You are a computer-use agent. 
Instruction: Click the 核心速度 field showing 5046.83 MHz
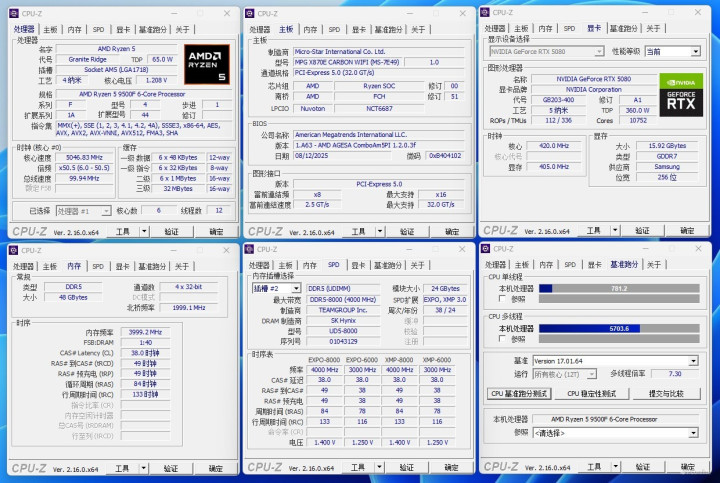pyautogui.click(x=84, y=157)
